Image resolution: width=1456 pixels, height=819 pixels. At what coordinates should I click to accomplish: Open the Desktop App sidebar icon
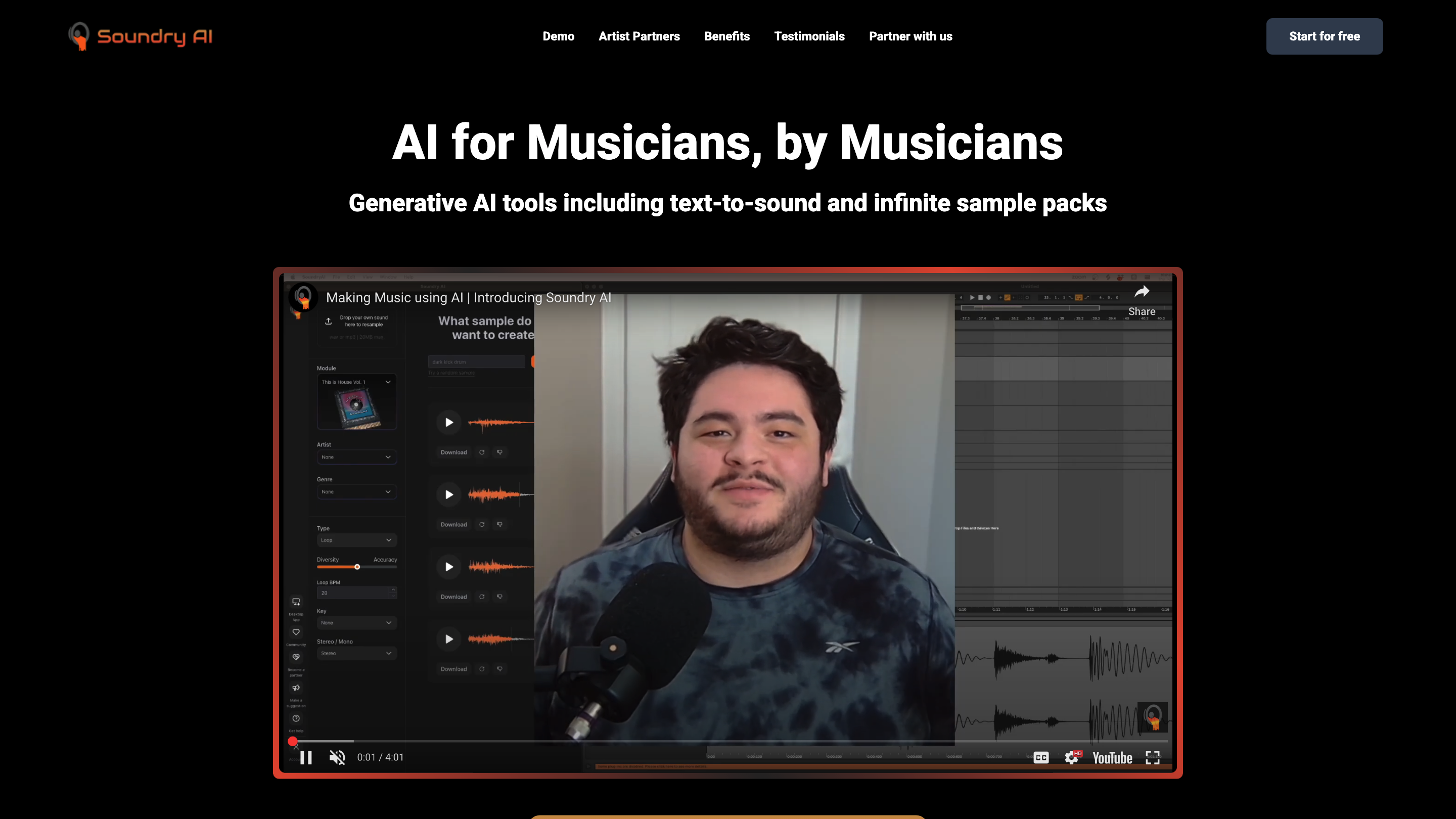[x=296, y=603]
